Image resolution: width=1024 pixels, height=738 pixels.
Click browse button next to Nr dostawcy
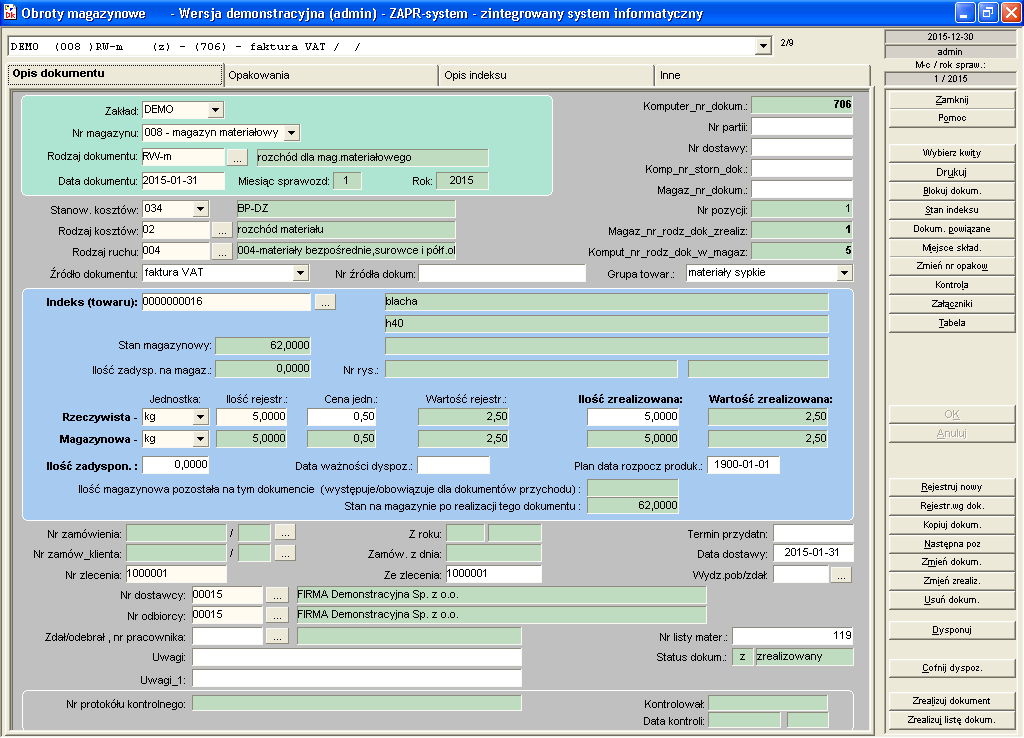coord(279,596)
